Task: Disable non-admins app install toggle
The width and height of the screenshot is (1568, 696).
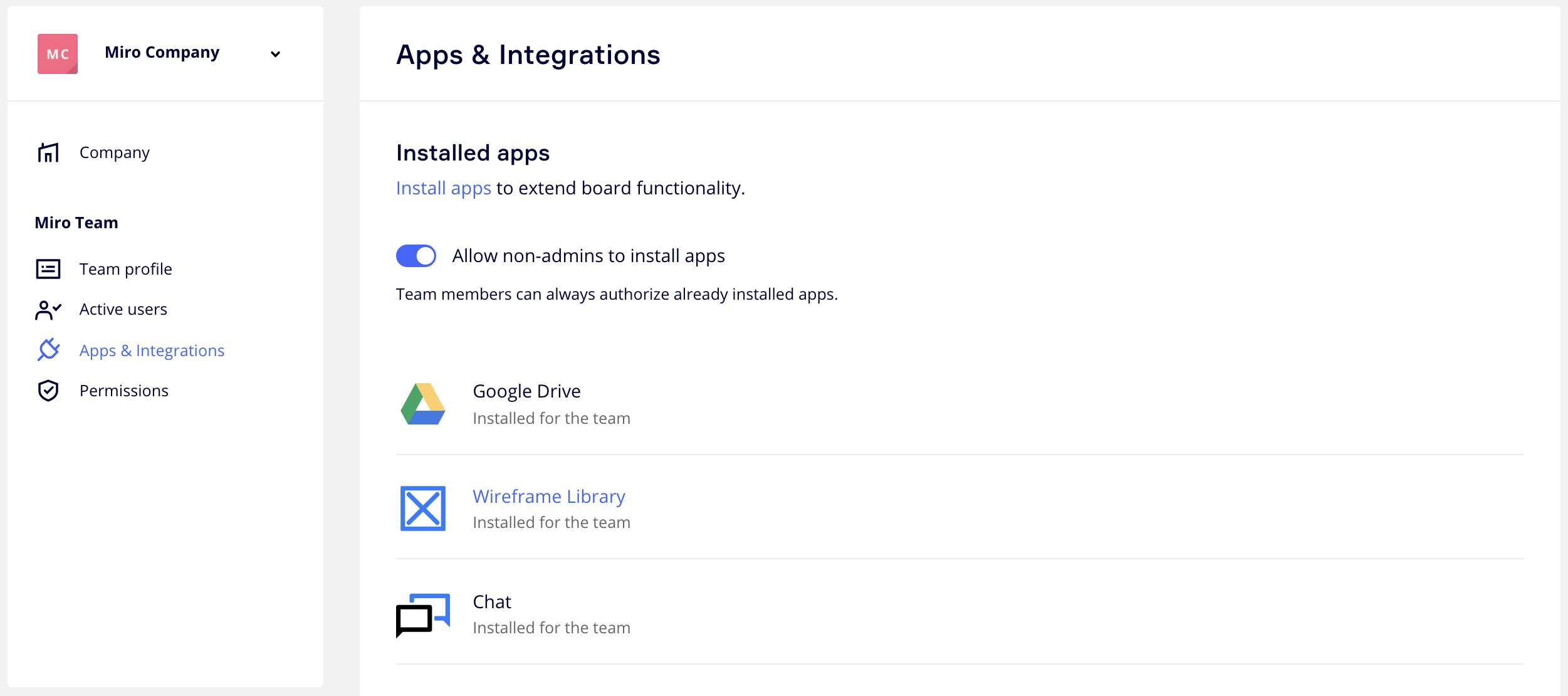Action: (416, 256)
